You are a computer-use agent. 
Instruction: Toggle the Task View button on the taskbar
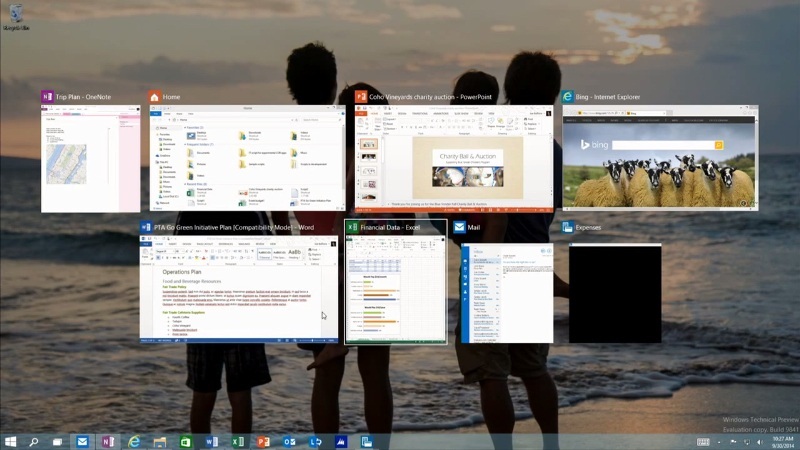point(58,441)
